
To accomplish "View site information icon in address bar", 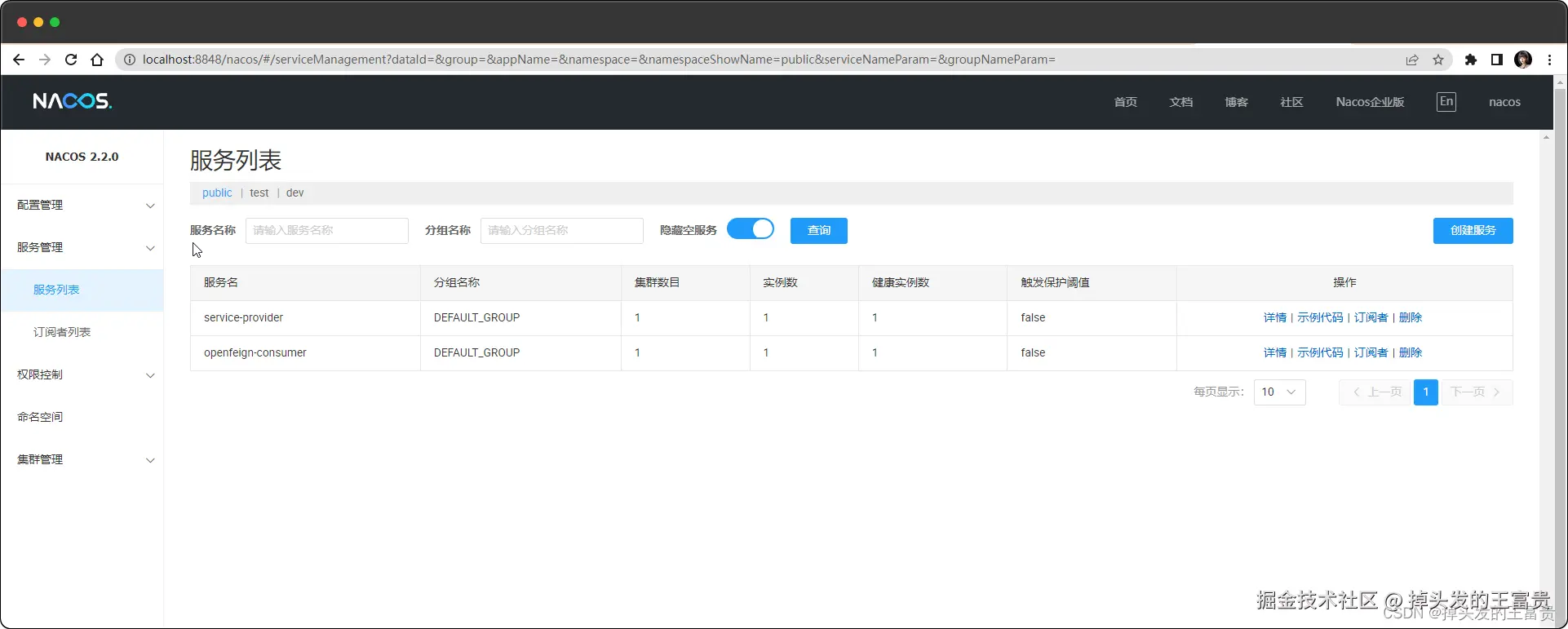I will coord(130,60).
